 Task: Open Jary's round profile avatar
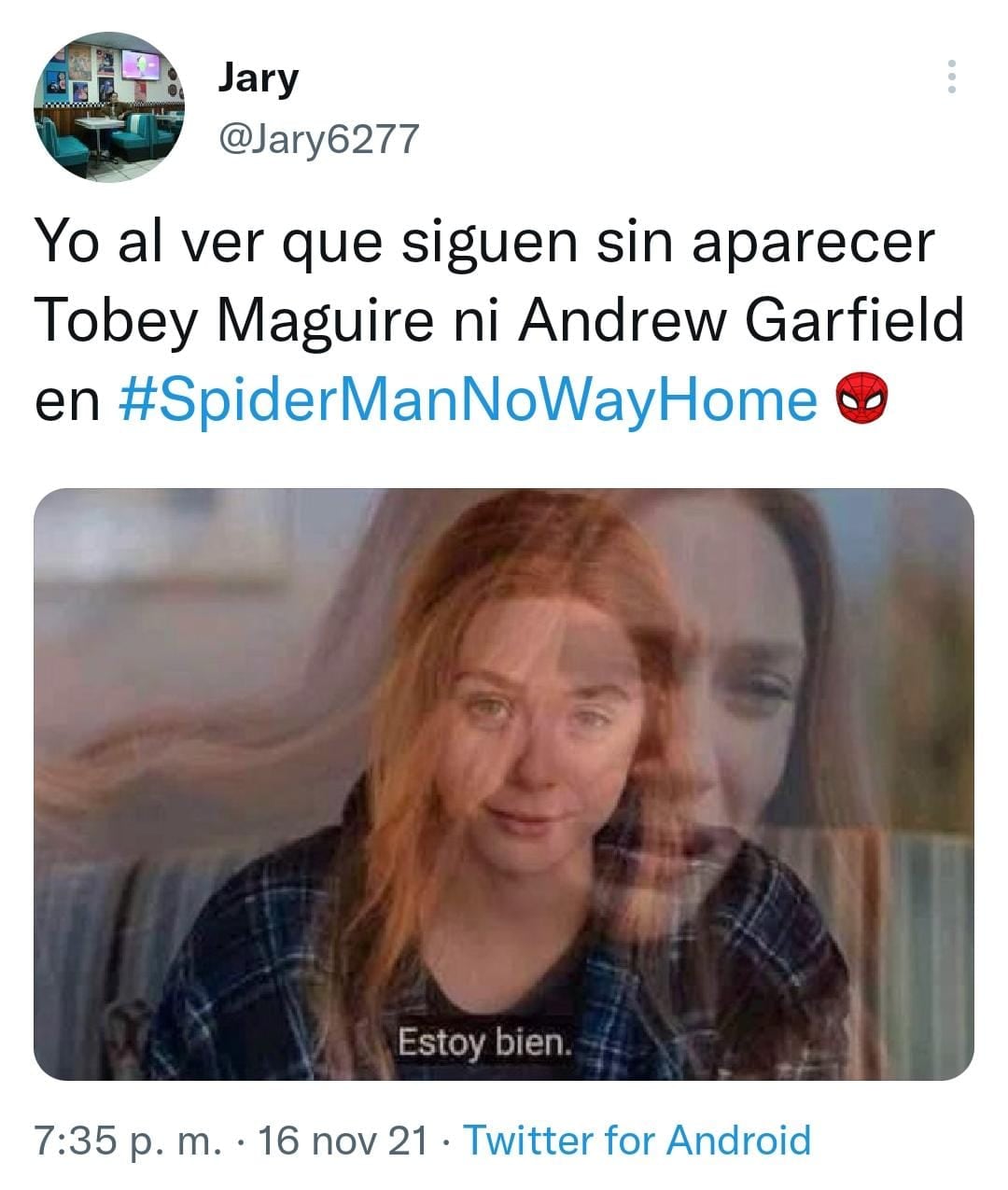click(x=108, y=106)
